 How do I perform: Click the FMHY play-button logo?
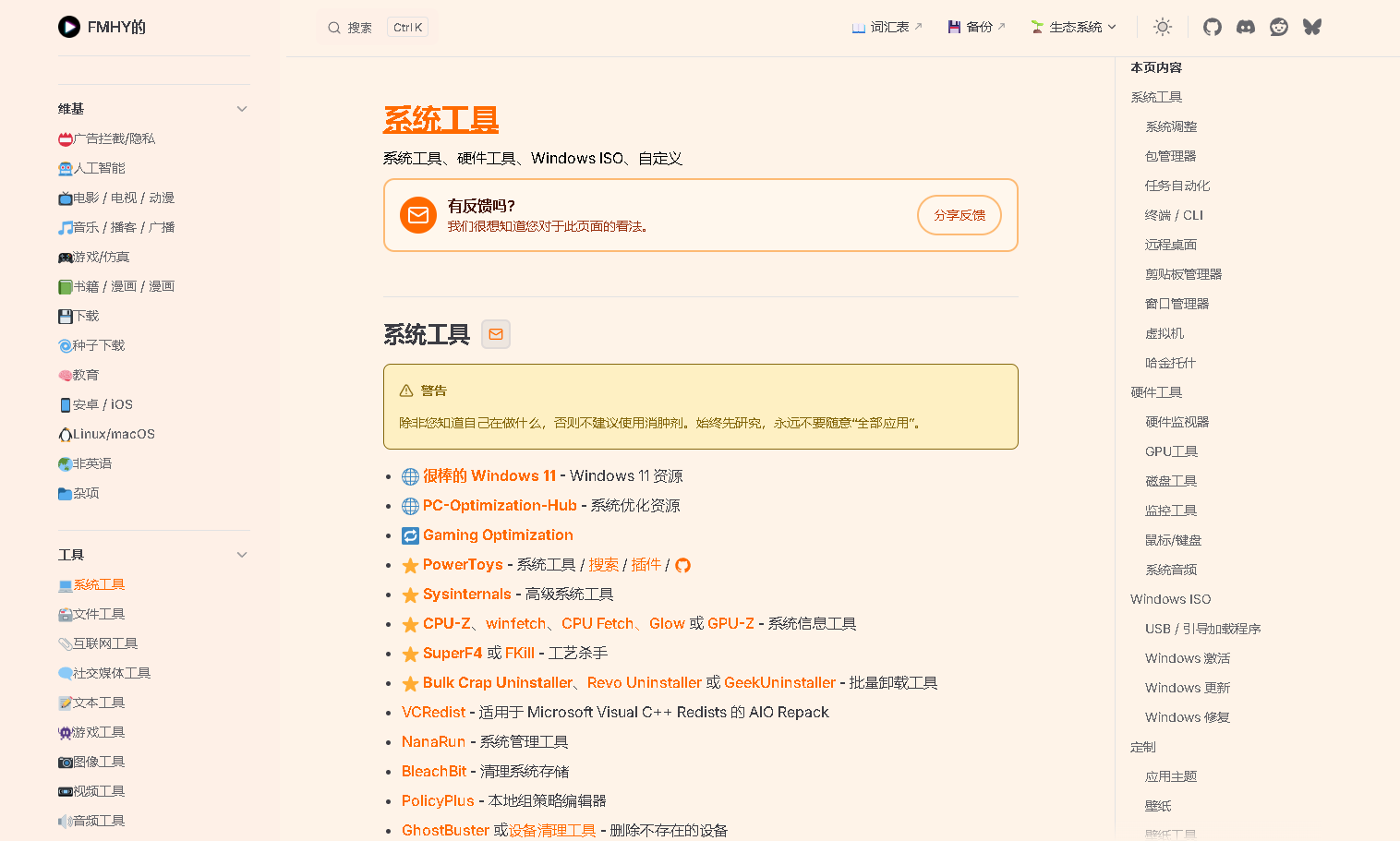coord(69,27)
